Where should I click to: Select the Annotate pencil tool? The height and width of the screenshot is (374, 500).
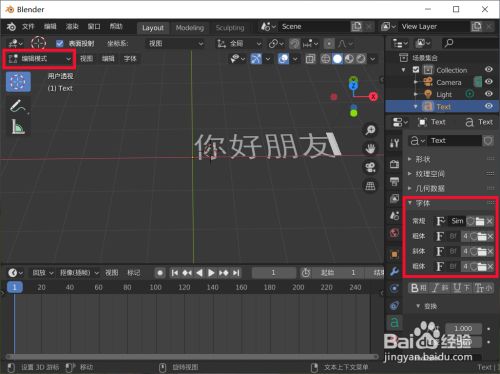[18, 106]
